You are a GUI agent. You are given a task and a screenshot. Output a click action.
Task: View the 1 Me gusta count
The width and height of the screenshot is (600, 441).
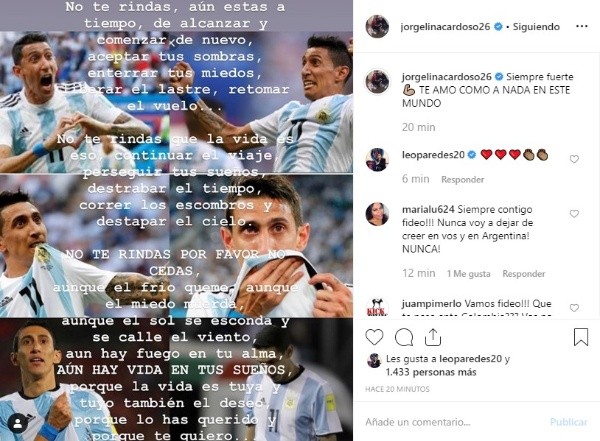469,274
